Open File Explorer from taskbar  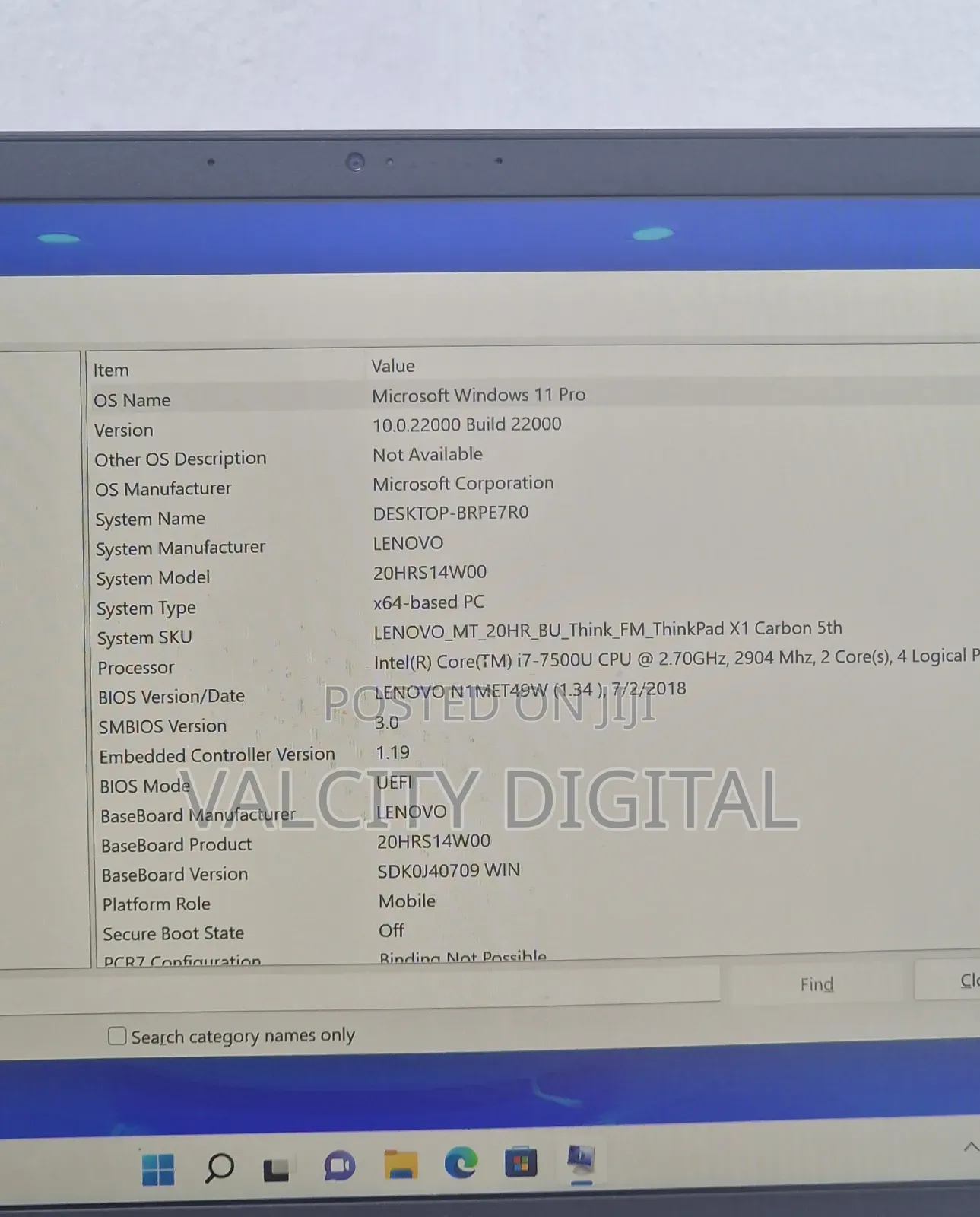pyautogui.click(x=401, y=1165)
